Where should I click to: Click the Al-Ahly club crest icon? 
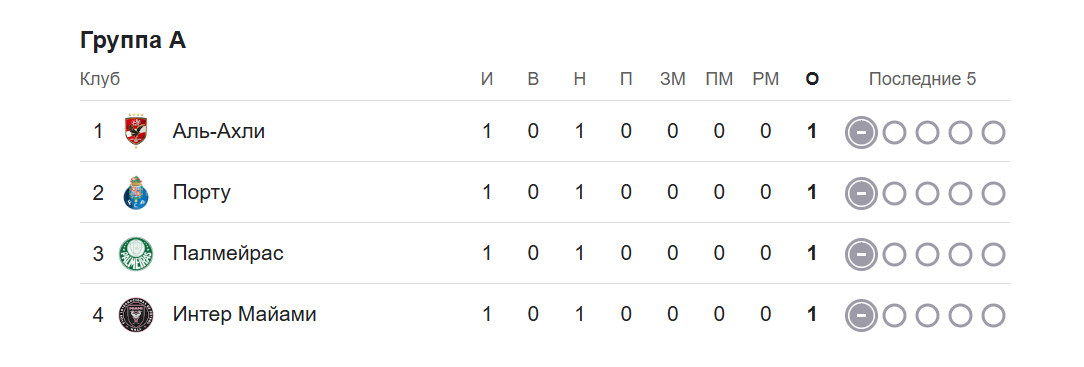(136, 131)
